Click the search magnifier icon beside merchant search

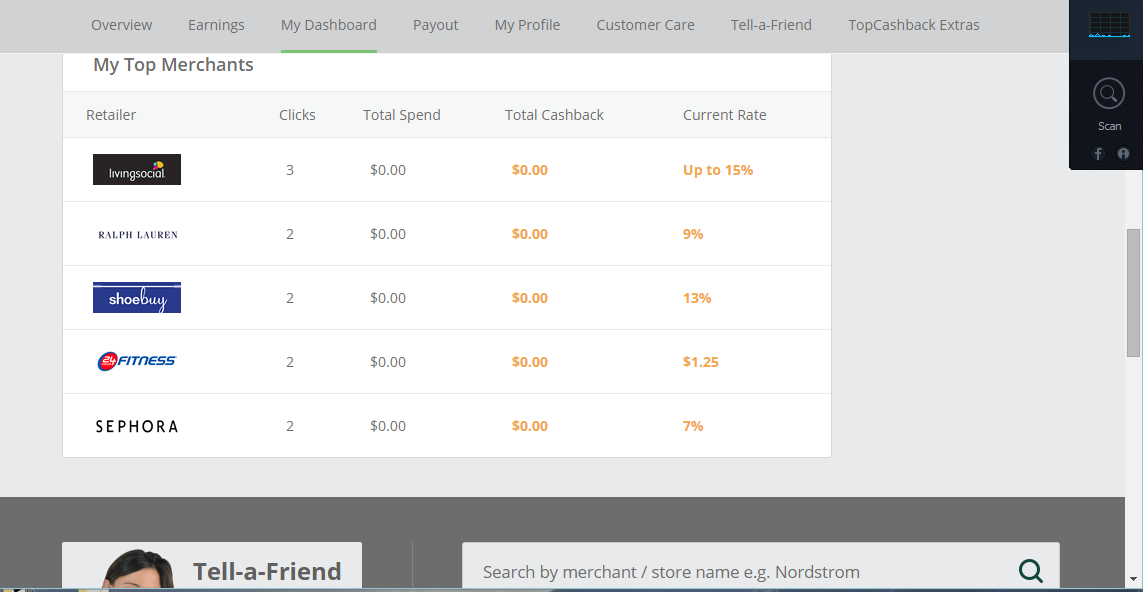point(1030,571)
